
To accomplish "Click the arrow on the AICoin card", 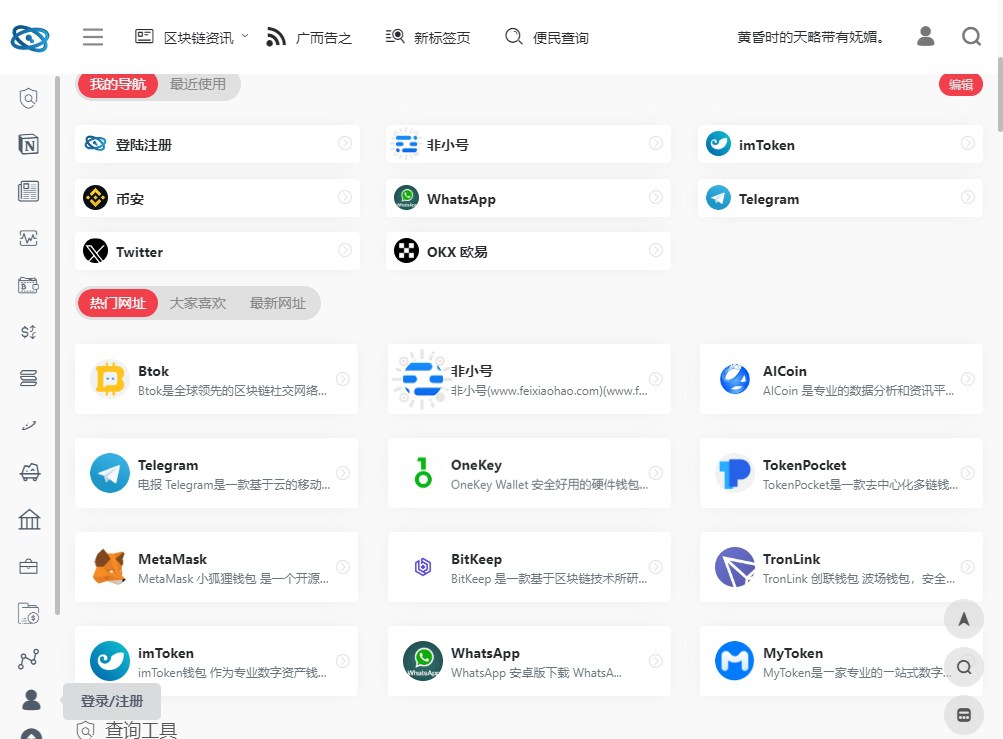I will (x=968, y=379).
